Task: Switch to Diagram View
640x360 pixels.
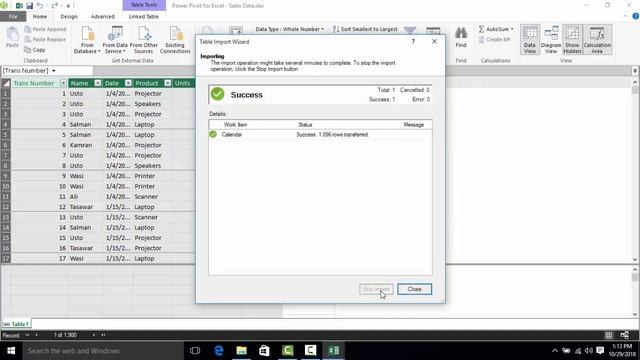Action: click(x=551, y=40)
